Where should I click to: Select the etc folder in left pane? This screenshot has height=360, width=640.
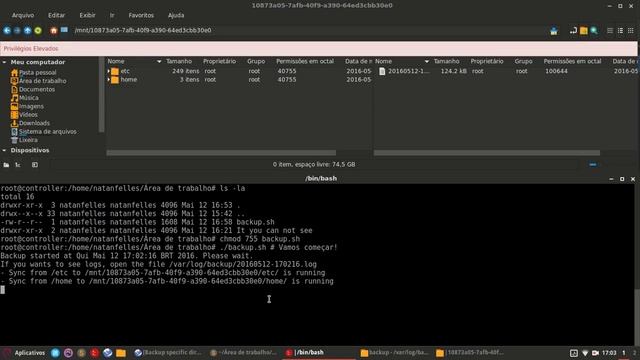pyautogui.click(x=125, y=71)
